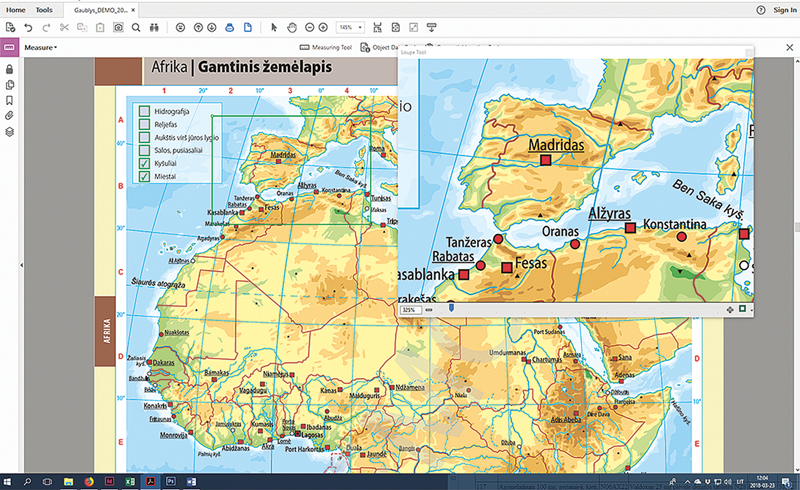Open Attachments paperclip panel
This screenshot has width=800, height=490.
pos(9,116)
